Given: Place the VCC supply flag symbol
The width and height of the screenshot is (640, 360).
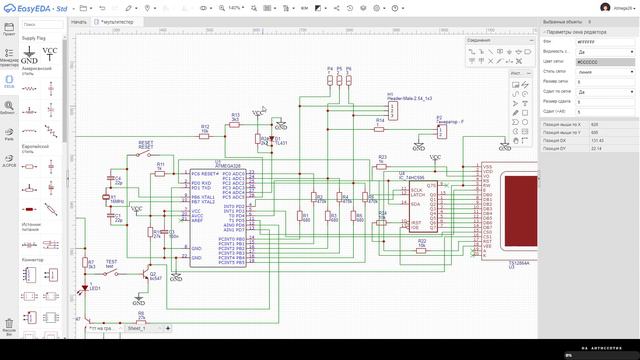Looking at the screenshot, I should tap(50, 53).
